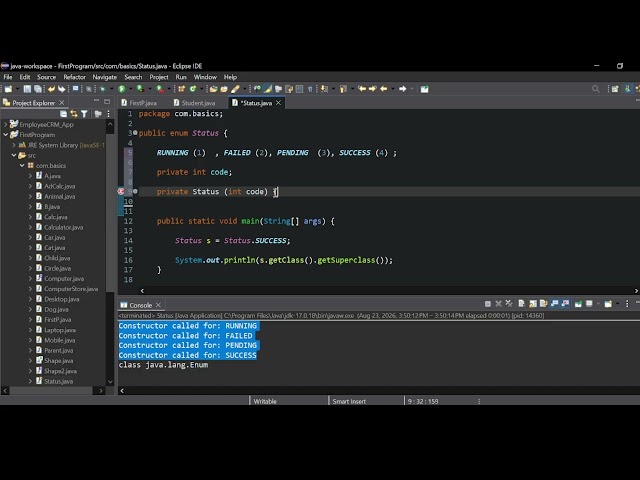Click Collapse All in Project Explorer
Image resolution: width=640 pixels, height=480 pixels.
point(63,114)
